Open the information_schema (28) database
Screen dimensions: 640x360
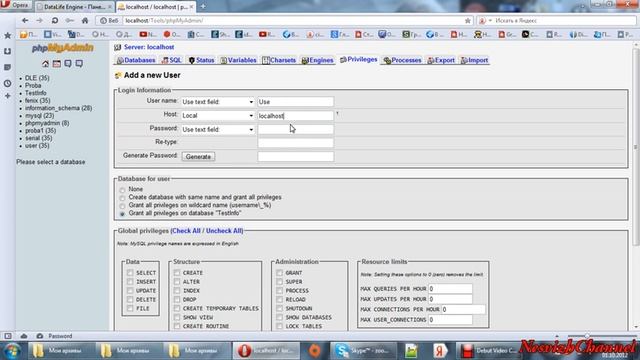58,108
